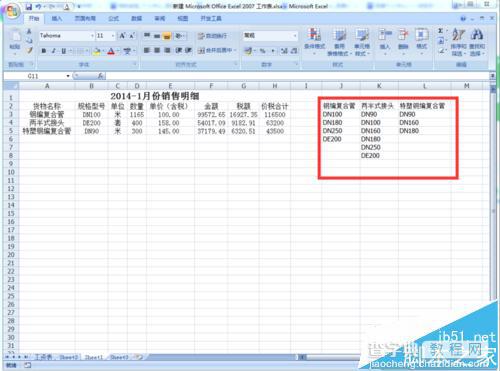Increase font size with the larger A icon
The height and width of the screenshot is (371, 500).
pos(123,36)
